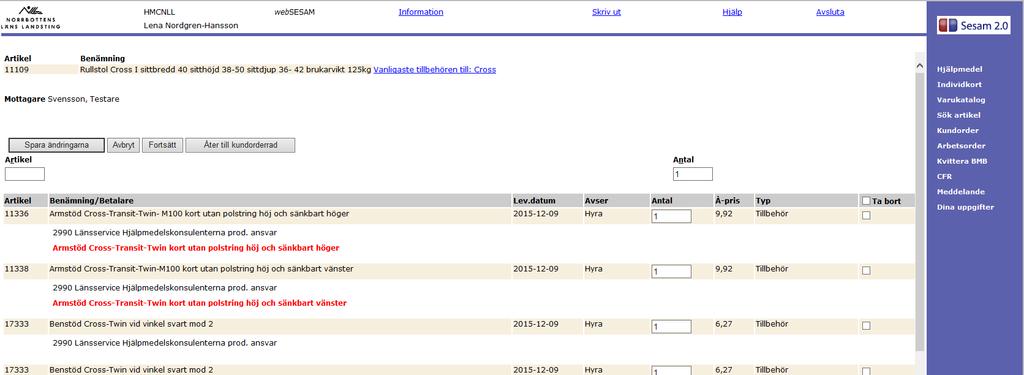Viewport: 1024px width, 375px height.
Task: Click red text ending 'sänkbart höger'
Action: click(x=196, y=248)
